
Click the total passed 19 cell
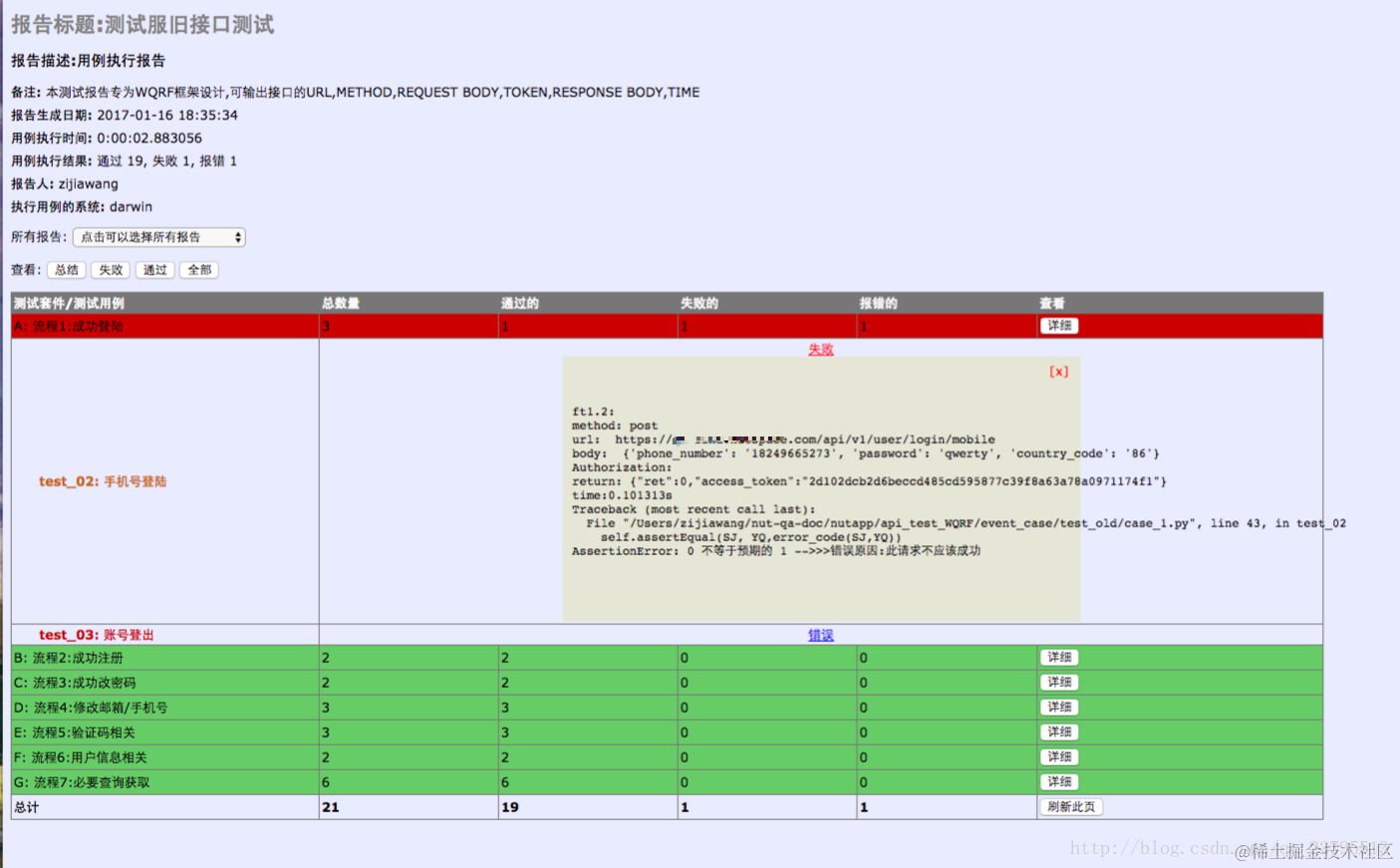coord(588,807)
